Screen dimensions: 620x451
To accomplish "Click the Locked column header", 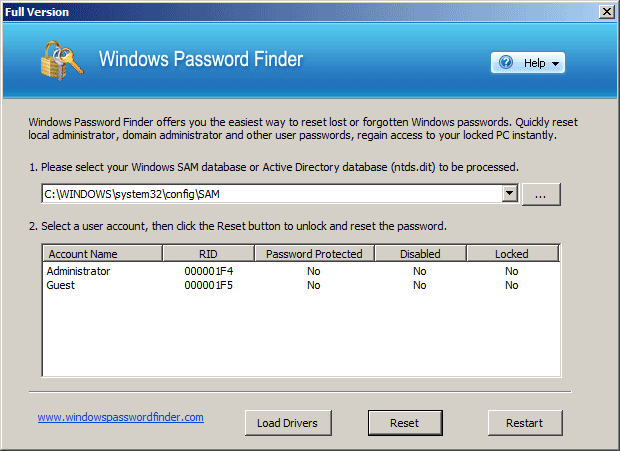I will 512,254.
